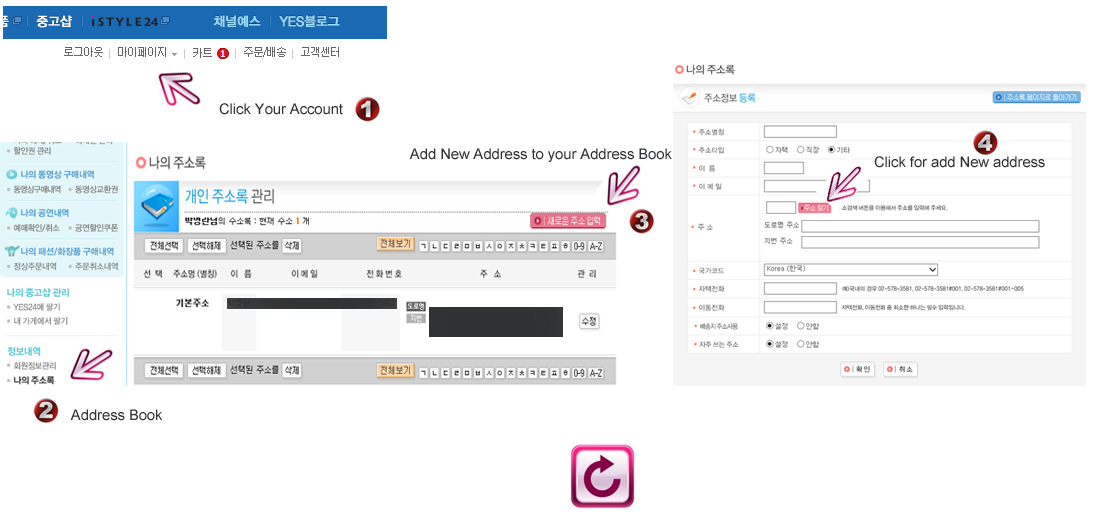The height and width of the screenshot is (516, 1100).
Task: Open the 채널예스 tab
Action: tap(237, 21)
